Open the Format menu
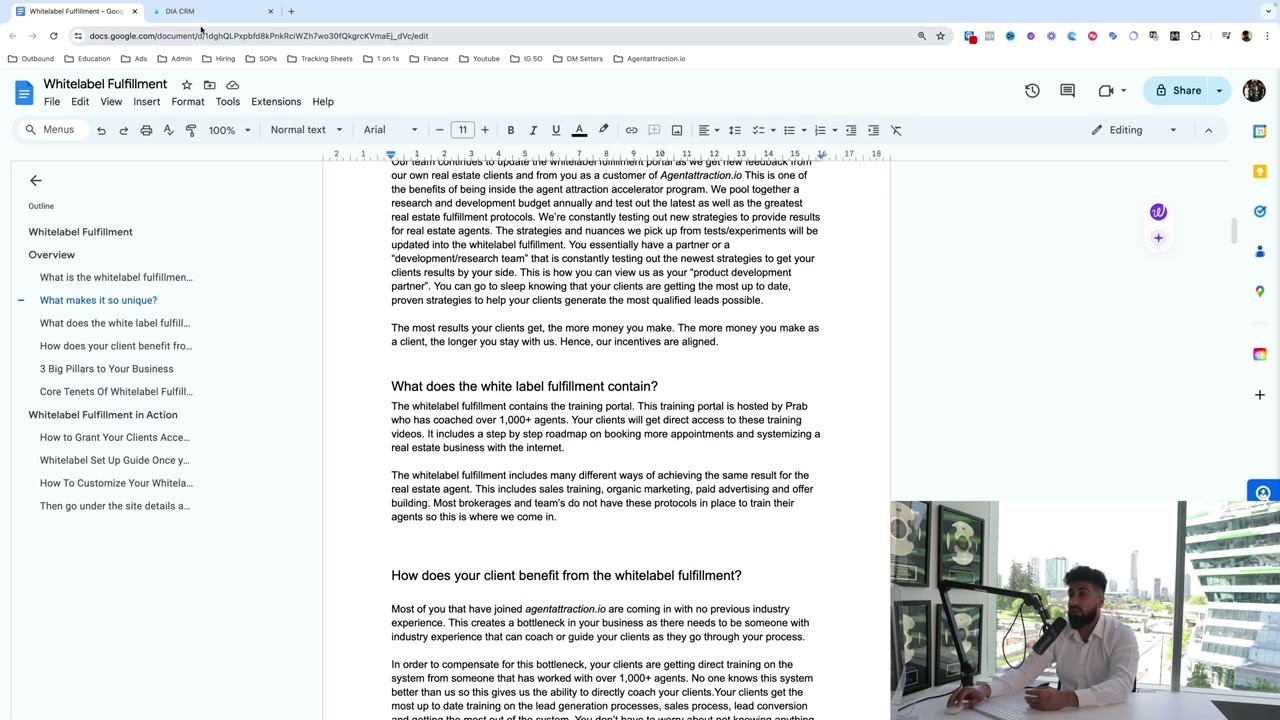The width and height of the screenshot is (1280, 720). [187, 101]
